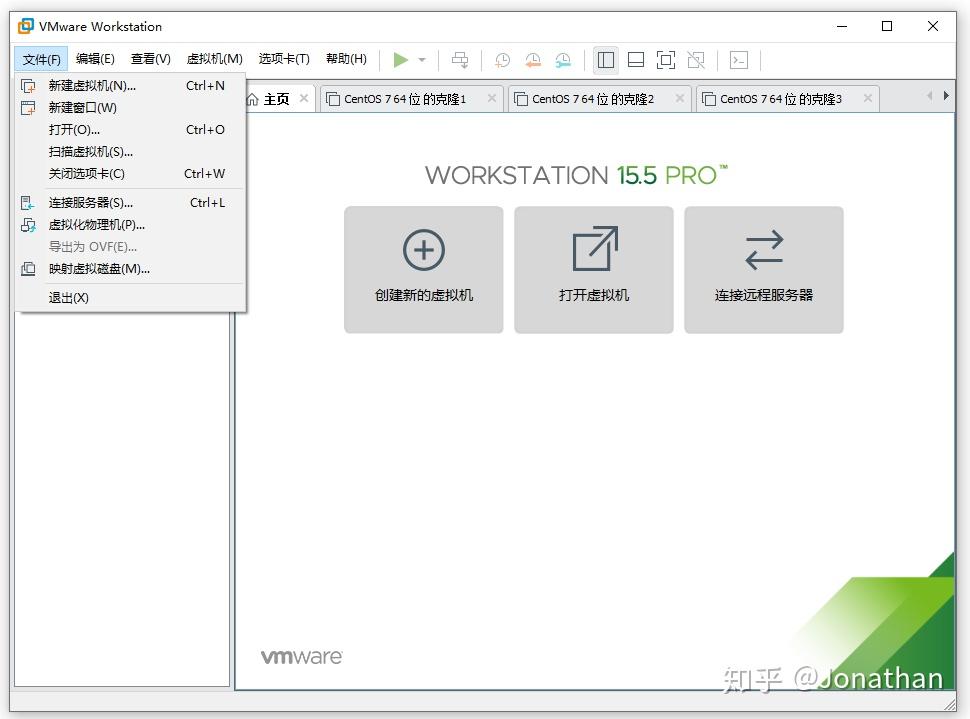Click the VMware Workstation title bar logo

(x=25, y=26)
